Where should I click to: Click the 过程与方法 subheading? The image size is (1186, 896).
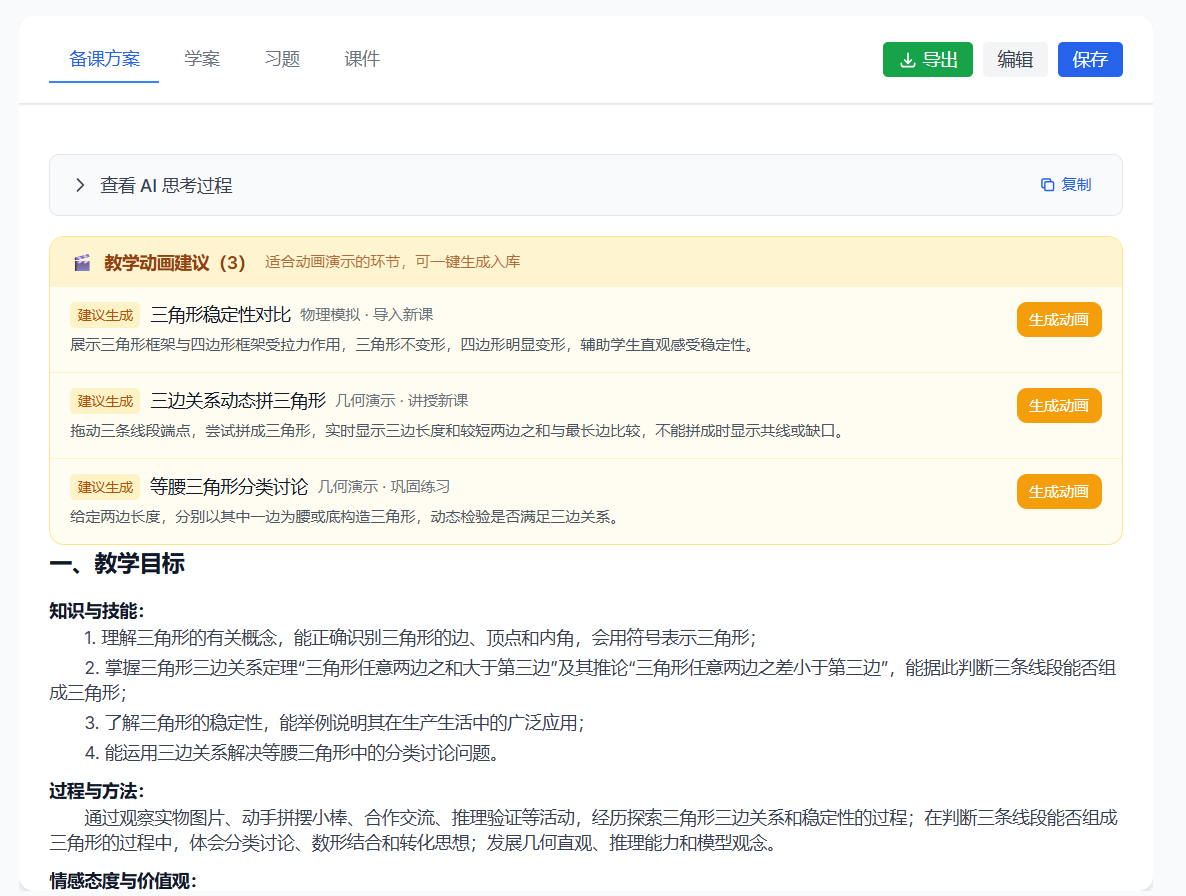(97, 792)
